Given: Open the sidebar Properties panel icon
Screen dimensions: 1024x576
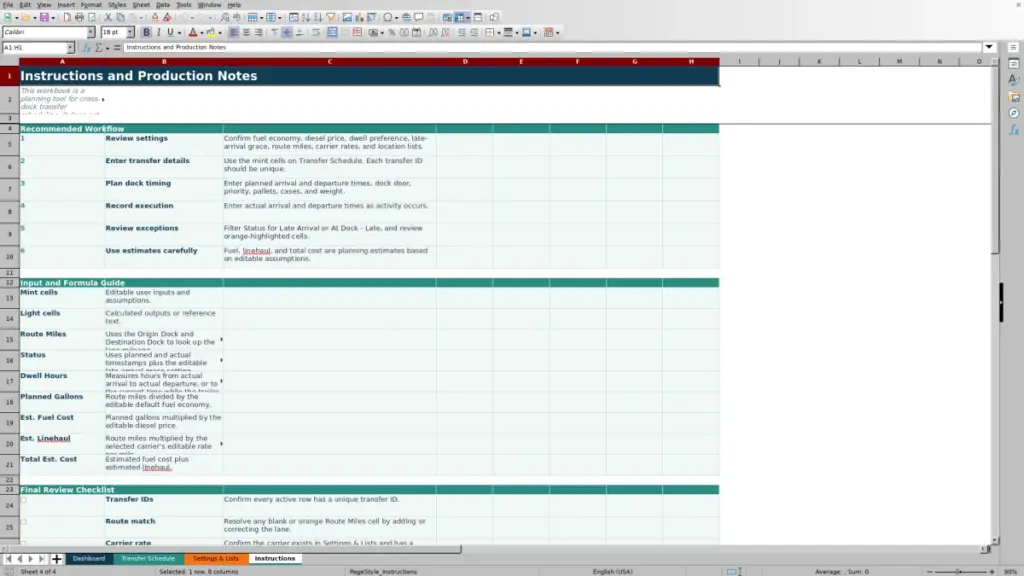Looking at the screenshot, I should [1014, 63].
